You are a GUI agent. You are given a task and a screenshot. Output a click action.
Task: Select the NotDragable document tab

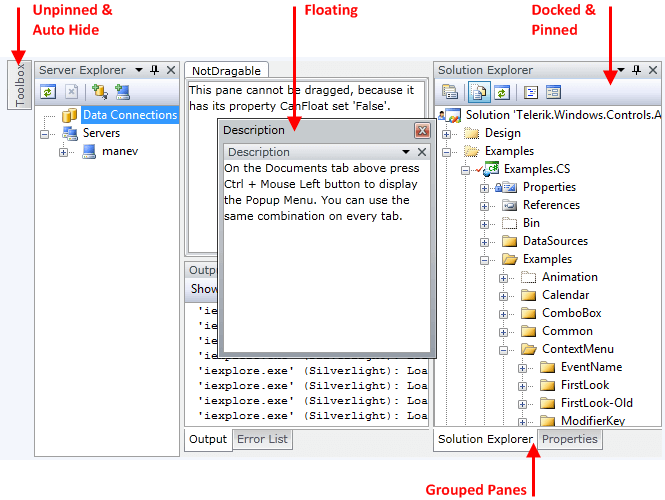point(226,71)
